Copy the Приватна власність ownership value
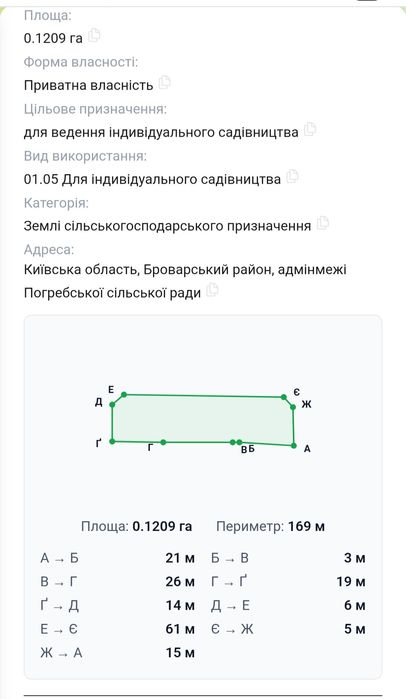 pos(164,82)
